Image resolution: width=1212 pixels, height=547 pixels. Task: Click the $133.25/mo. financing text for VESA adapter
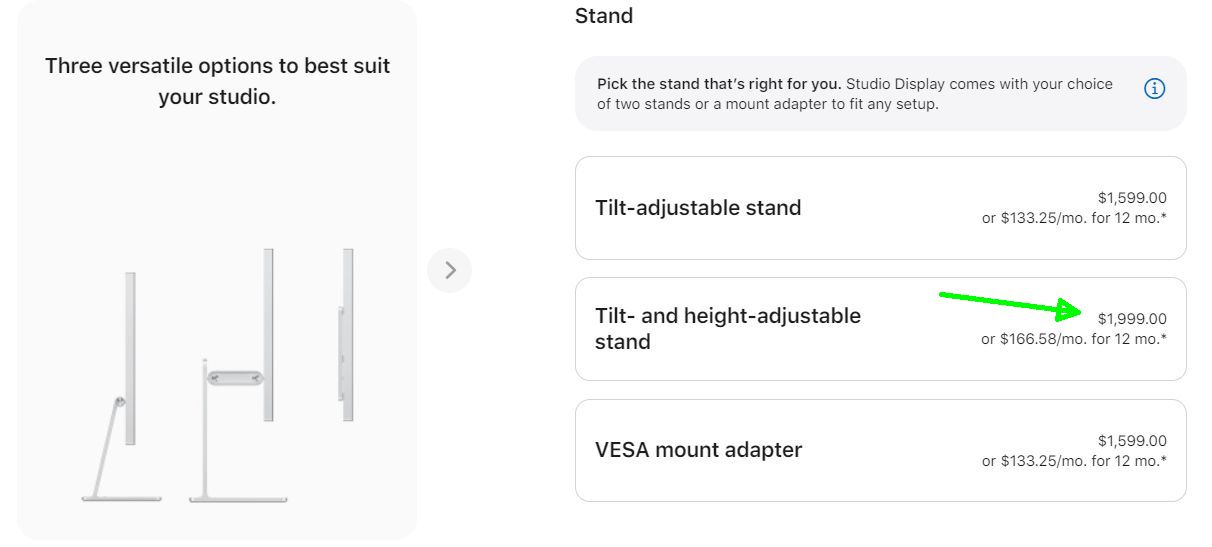tap(1074, 460)
